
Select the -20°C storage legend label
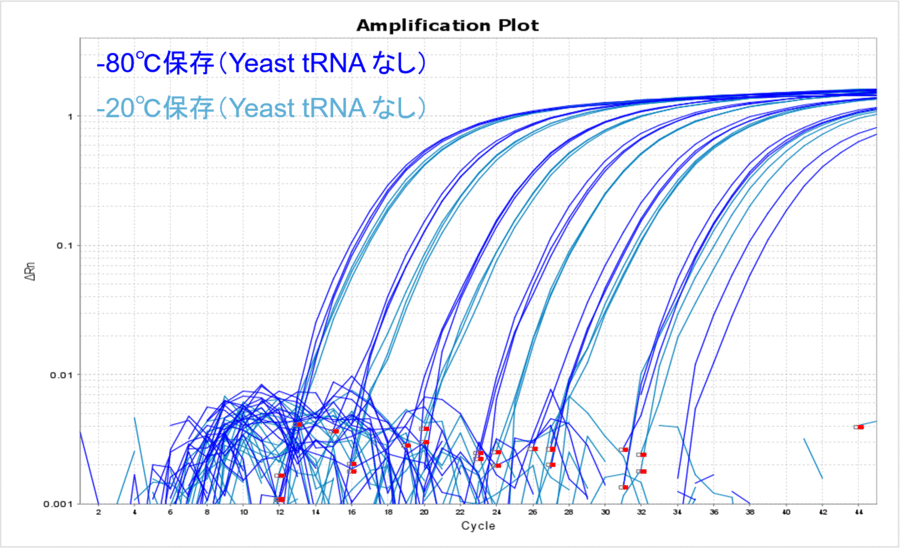point(263,106)
